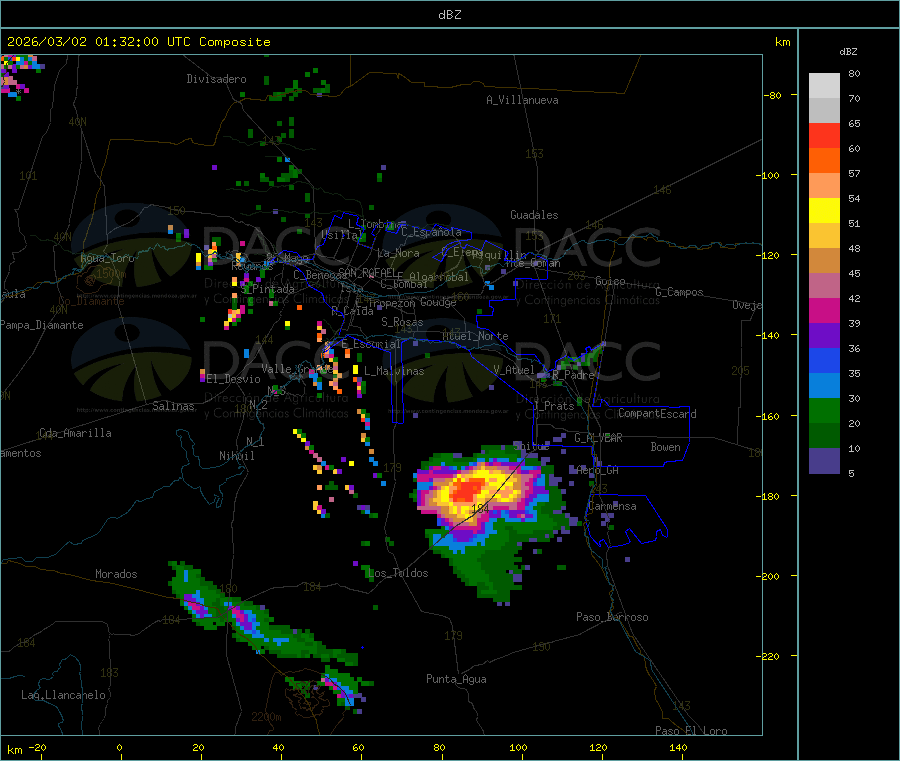
Task: Click the 57 dBZ orange legend swatch
Action: click(824, 161)
